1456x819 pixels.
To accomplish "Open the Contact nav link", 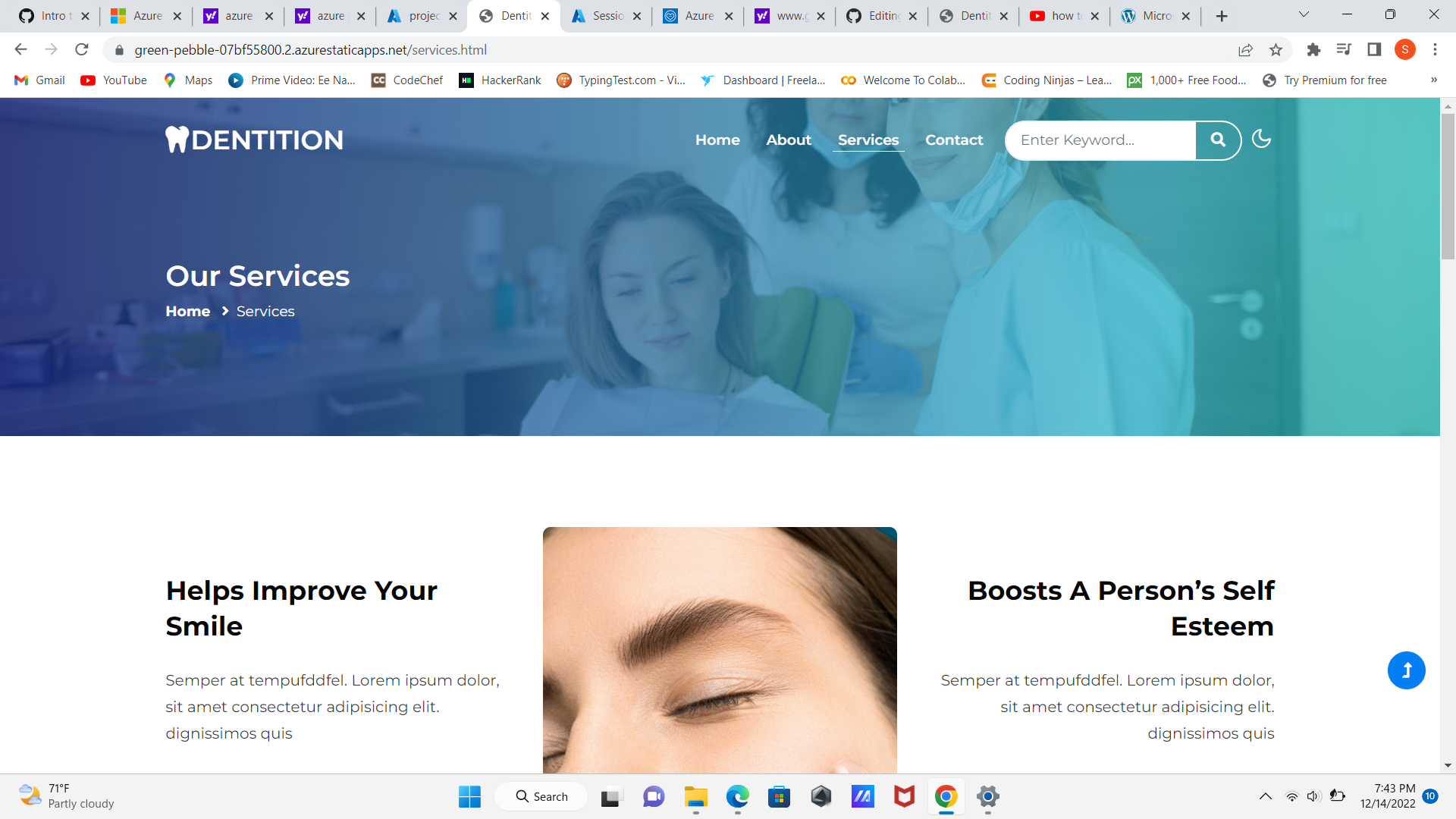I will [953, 140].
